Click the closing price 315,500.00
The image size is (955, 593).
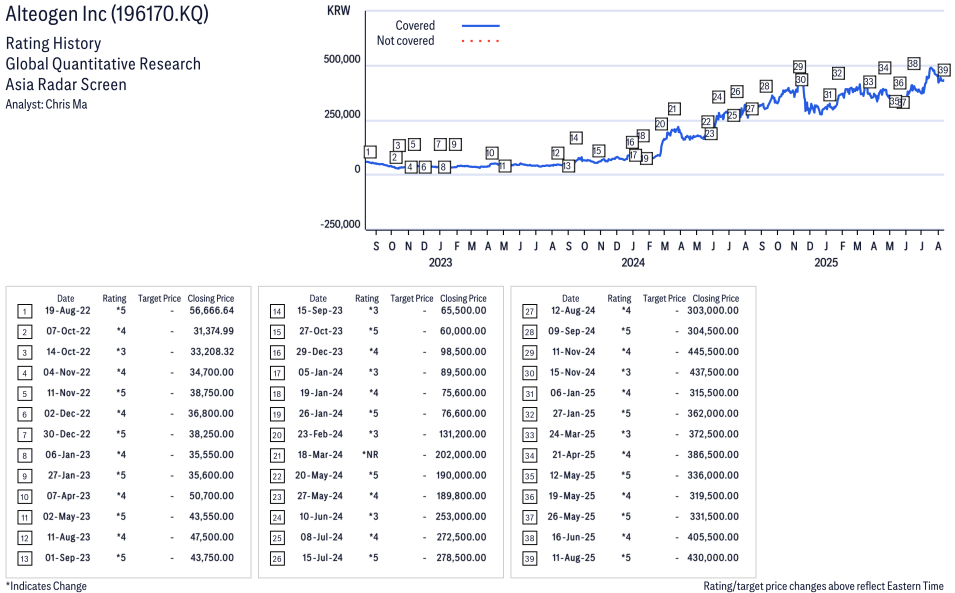tap(714, 393)
